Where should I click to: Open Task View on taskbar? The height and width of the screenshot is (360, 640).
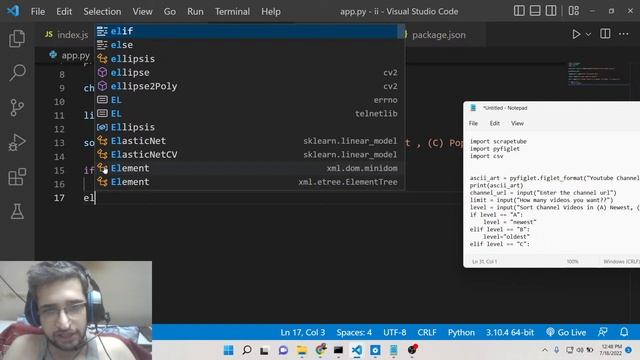tap(264, 350)
